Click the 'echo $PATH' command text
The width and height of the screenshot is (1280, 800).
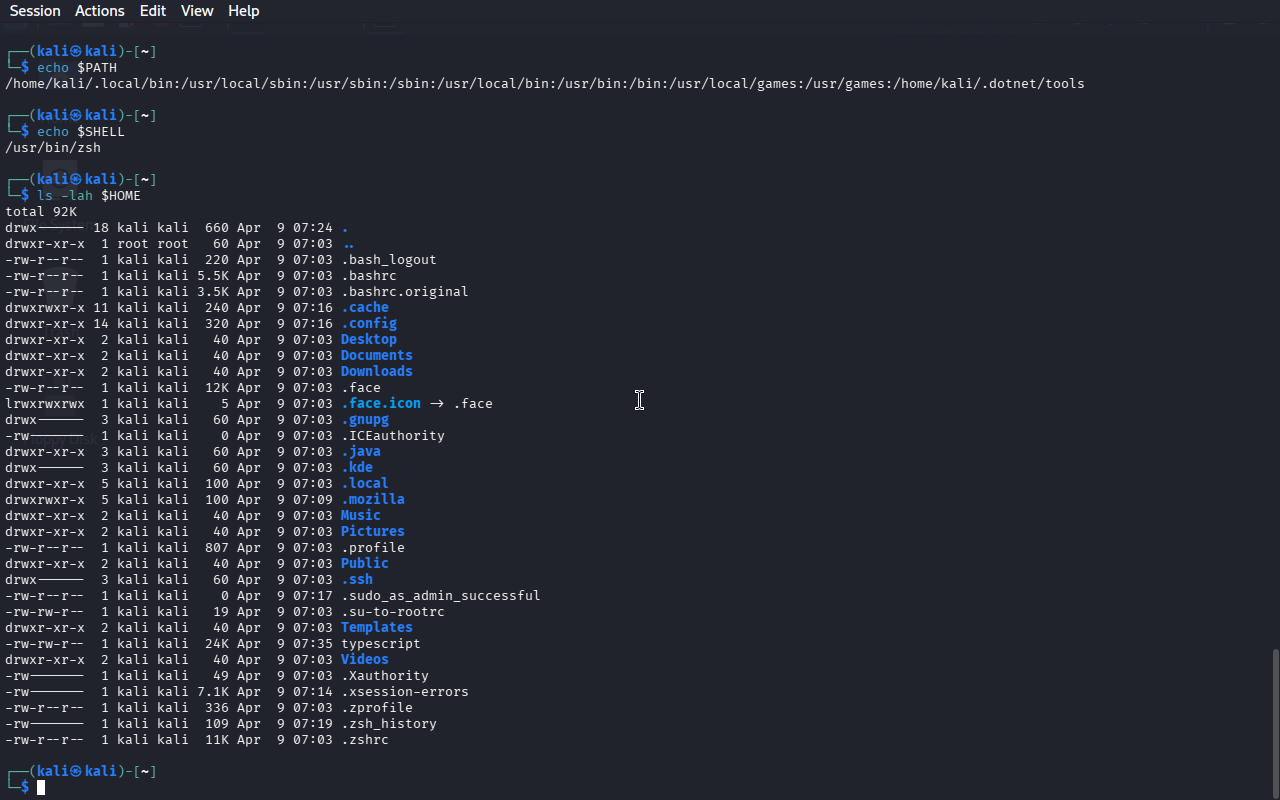click(76, 67)
